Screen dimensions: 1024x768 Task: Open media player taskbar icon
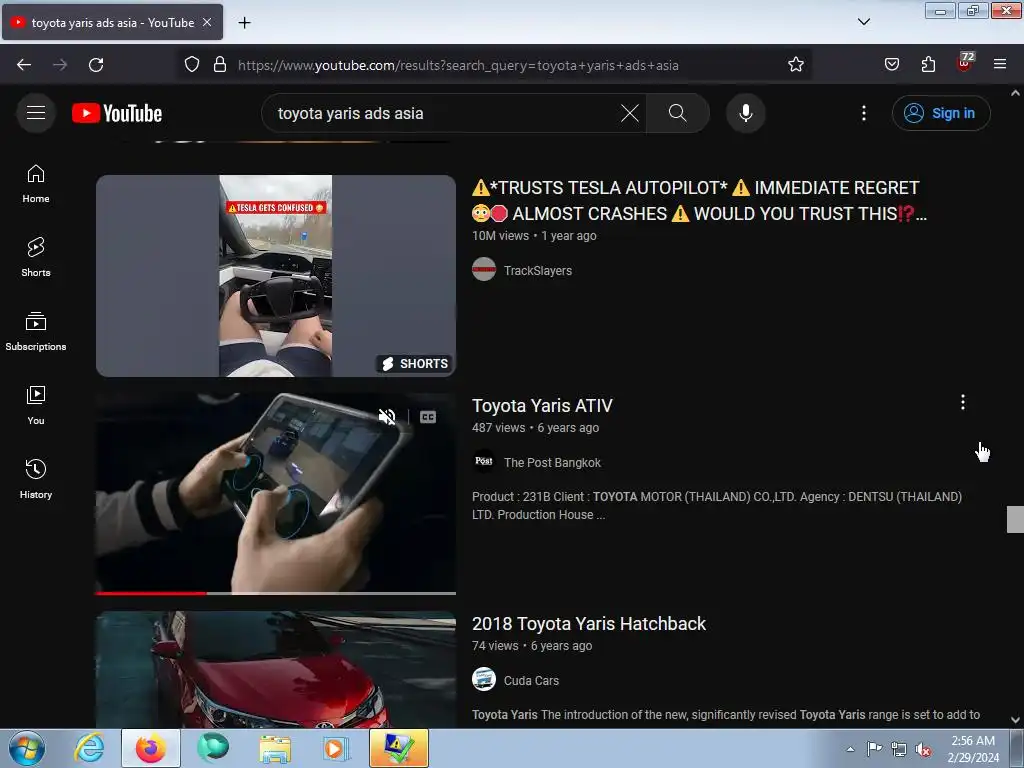(x=336, y=748)
